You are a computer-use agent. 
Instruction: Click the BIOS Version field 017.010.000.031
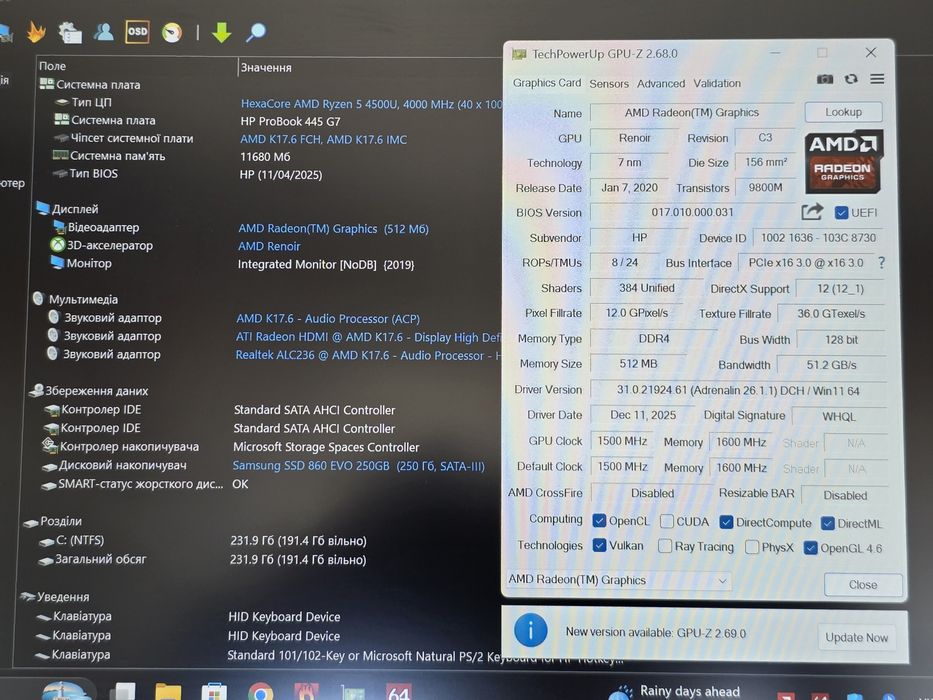[x=692, y=212]
